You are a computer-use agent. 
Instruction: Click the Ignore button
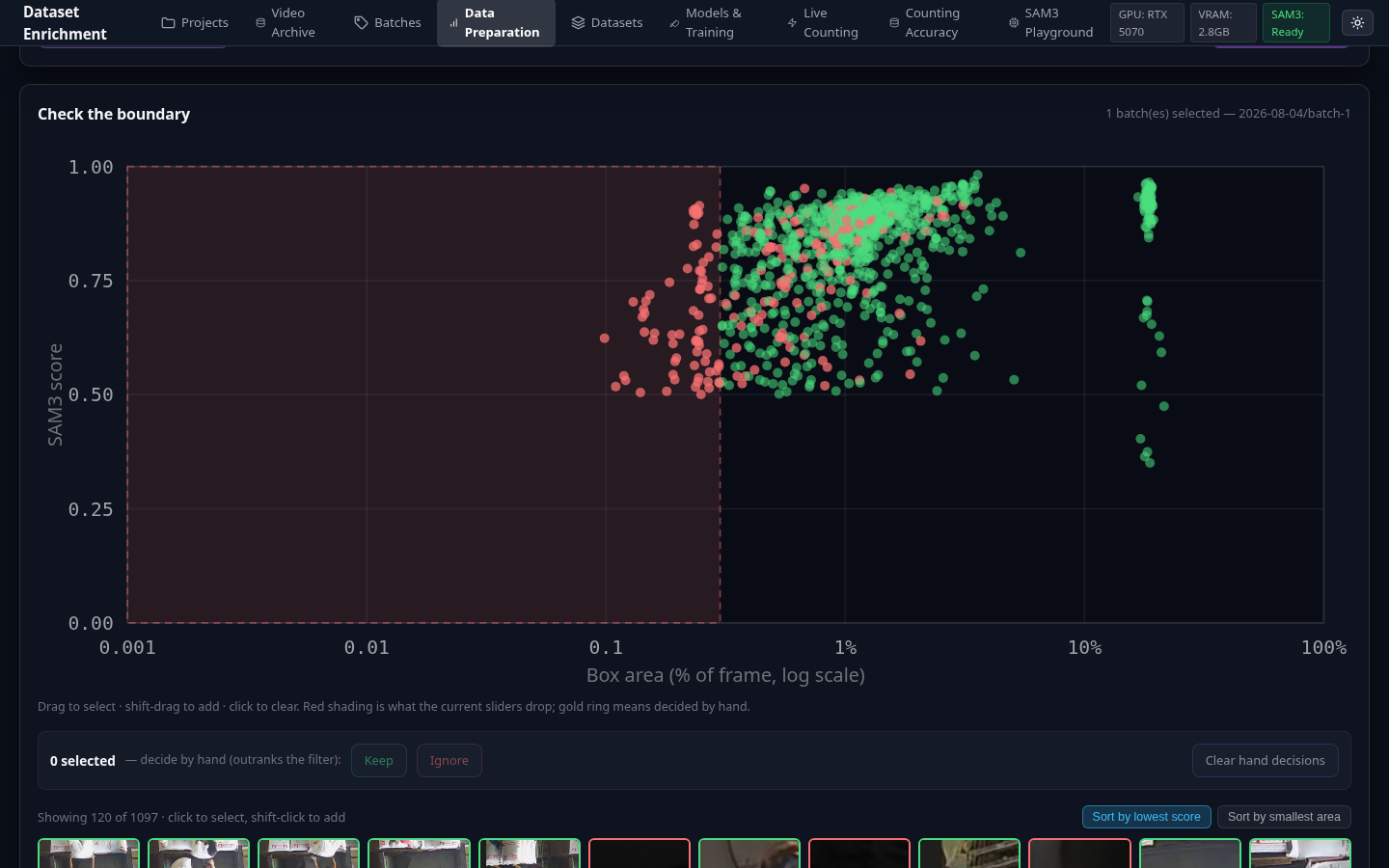449,760
